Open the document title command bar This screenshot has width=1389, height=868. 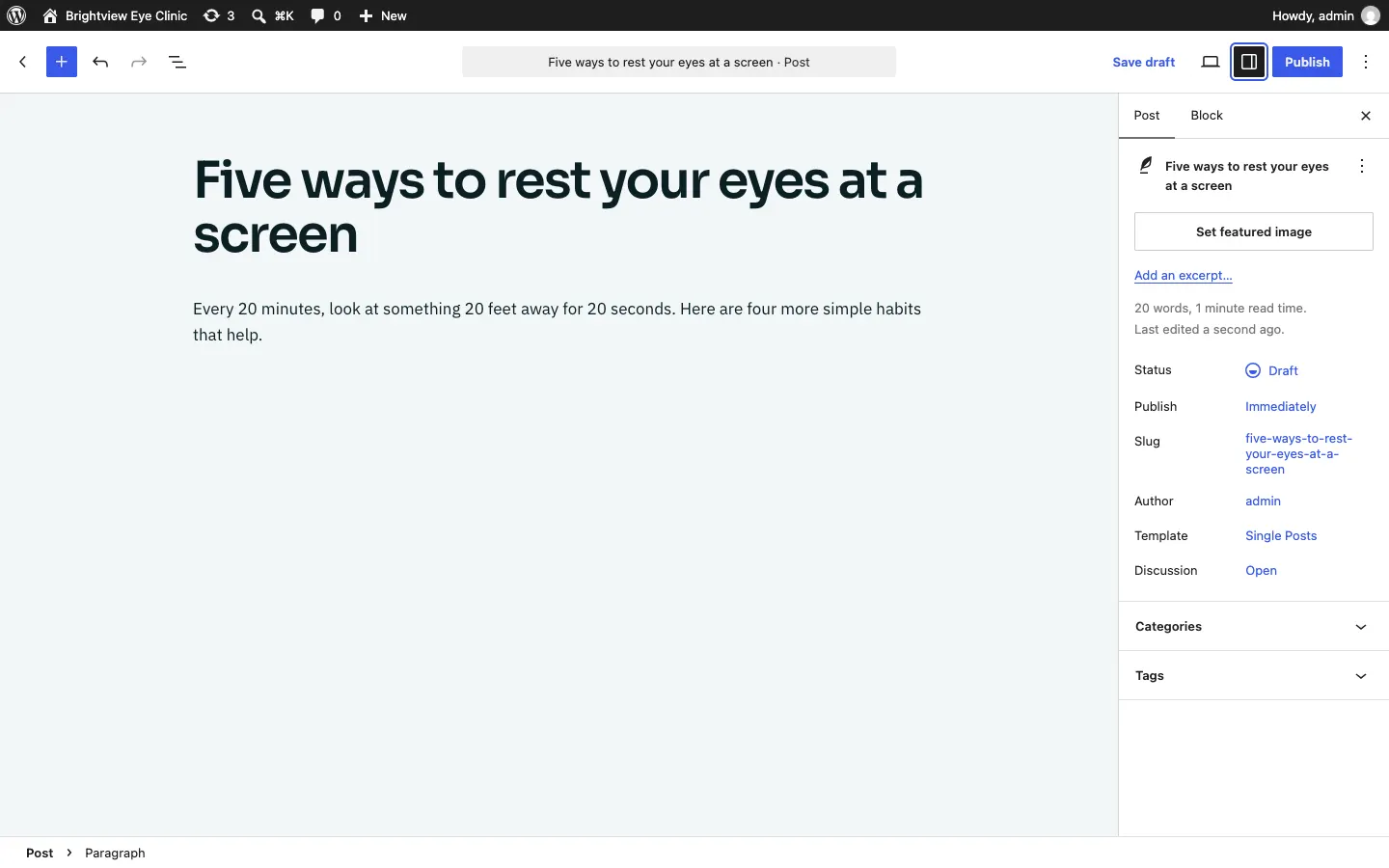pyautogui.click(x=679, y=62)
